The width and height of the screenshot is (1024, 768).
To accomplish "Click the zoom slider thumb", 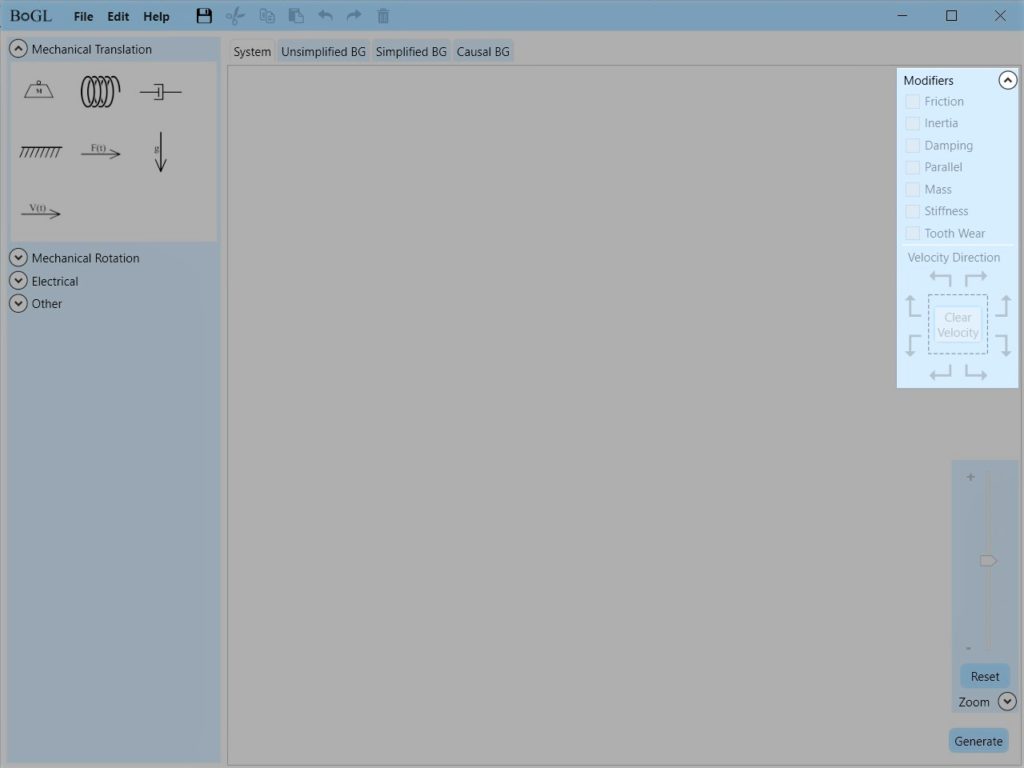I will (x=988, y=561).
